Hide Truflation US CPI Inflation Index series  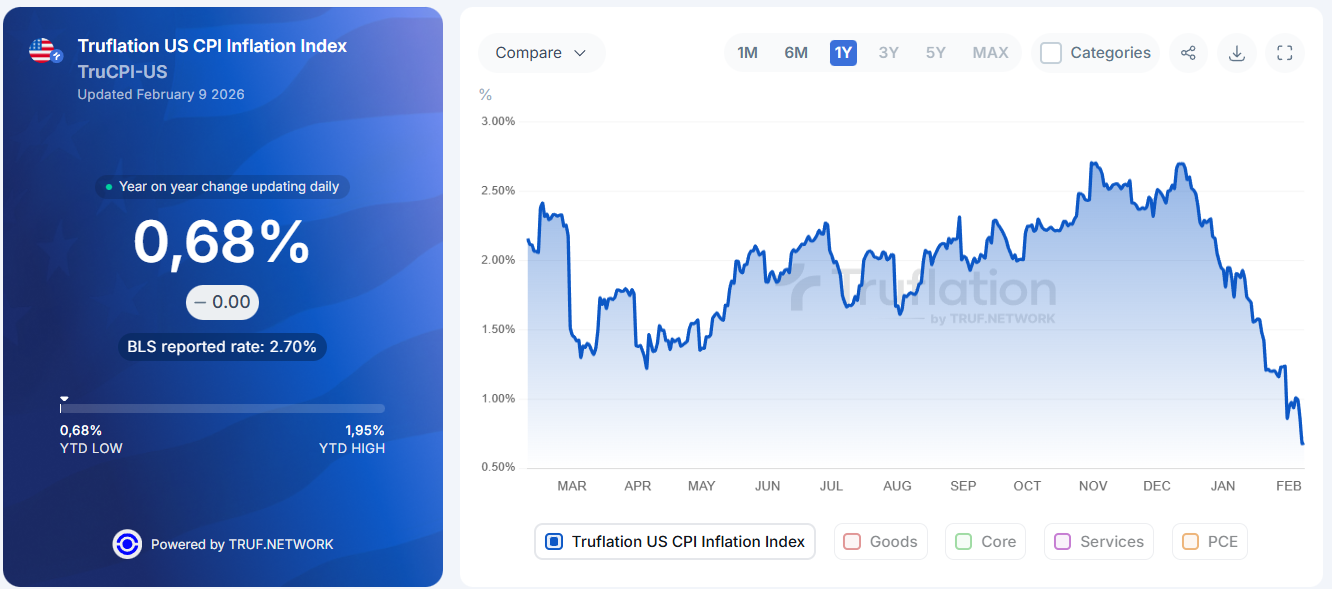(x=675, y=541)
